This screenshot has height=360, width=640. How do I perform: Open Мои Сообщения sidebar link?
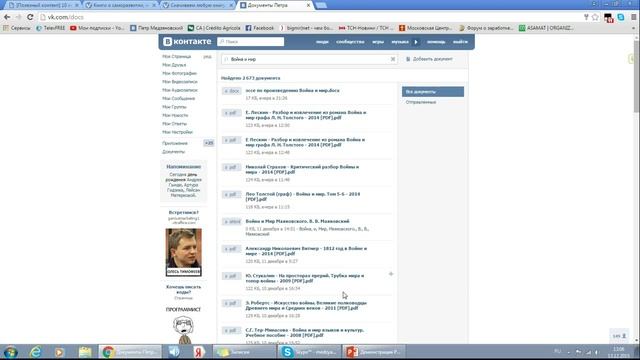coord(178,98)
